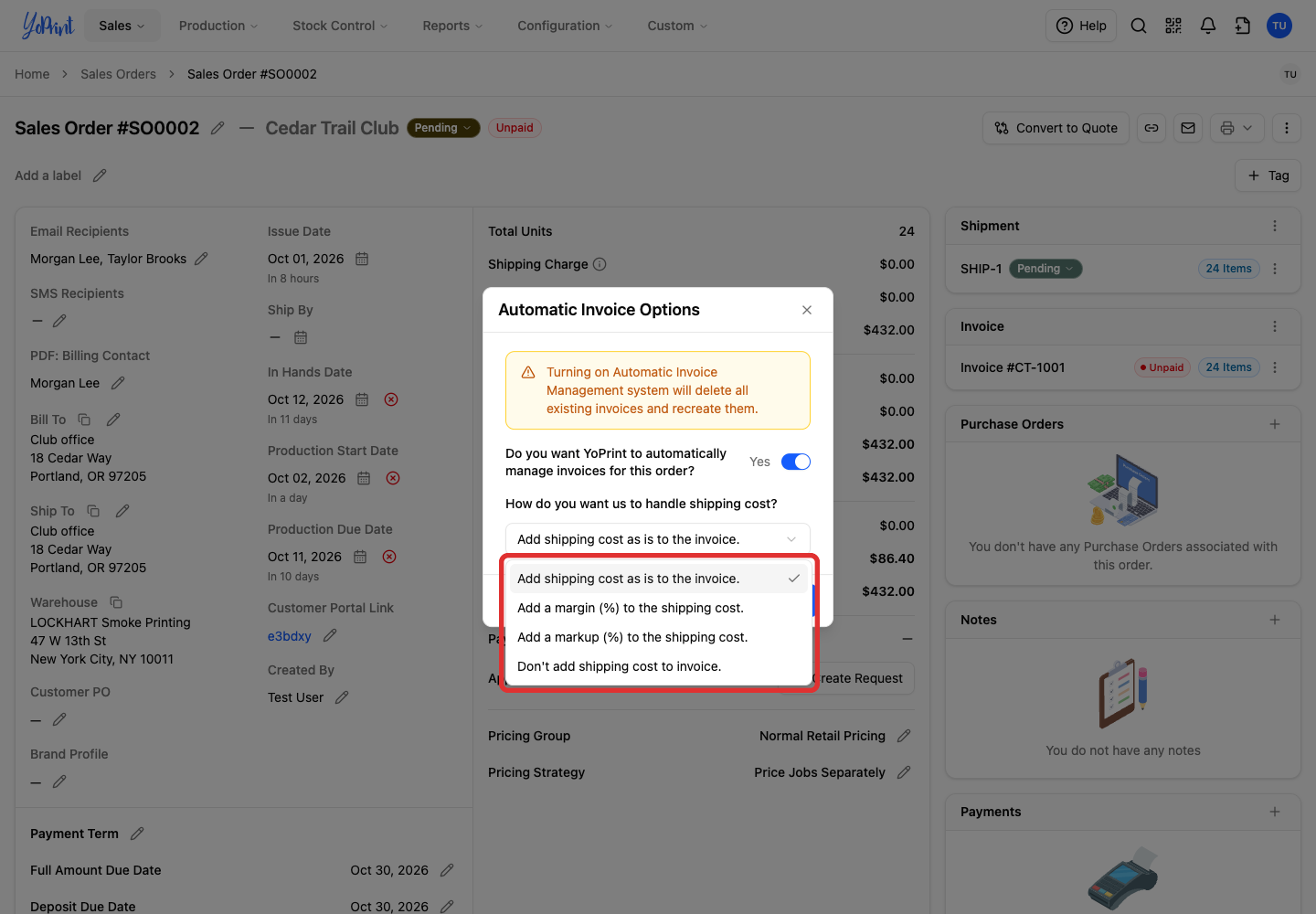
Task: Open the order's more options menu
Action: 1287,128
